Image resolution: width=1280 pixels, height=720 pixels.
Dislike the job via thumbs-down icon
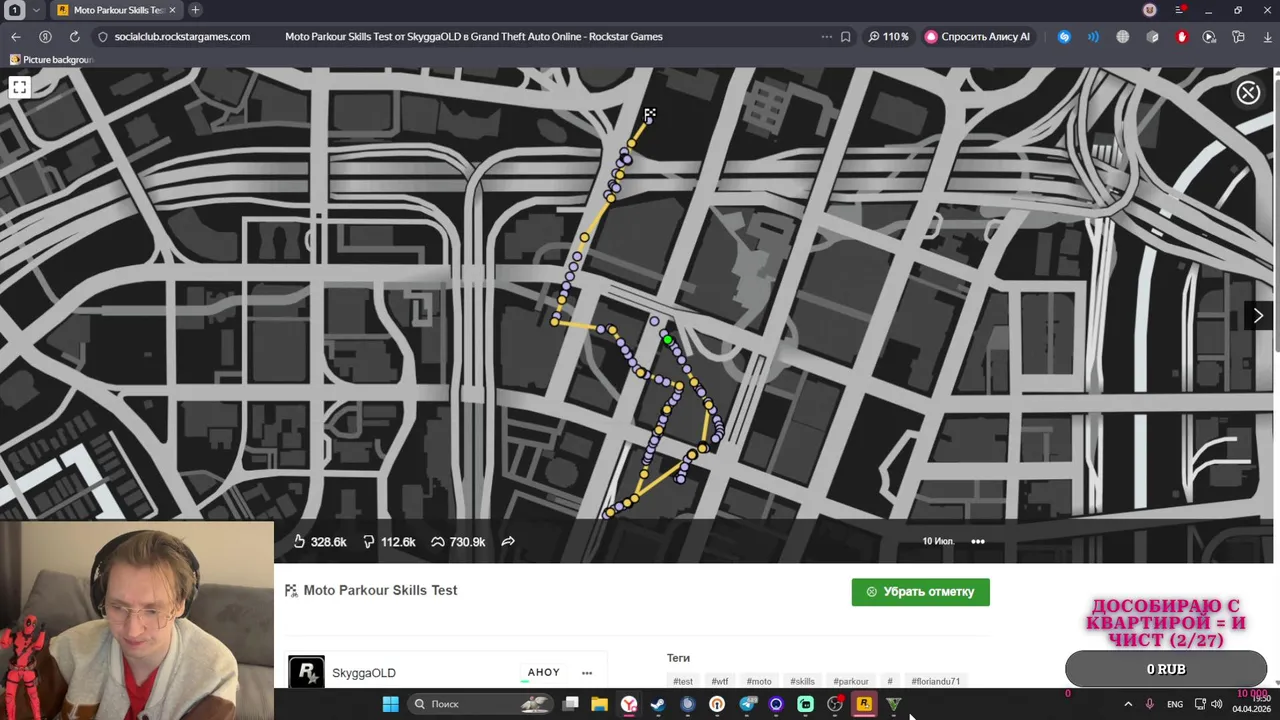pos(369,541)
